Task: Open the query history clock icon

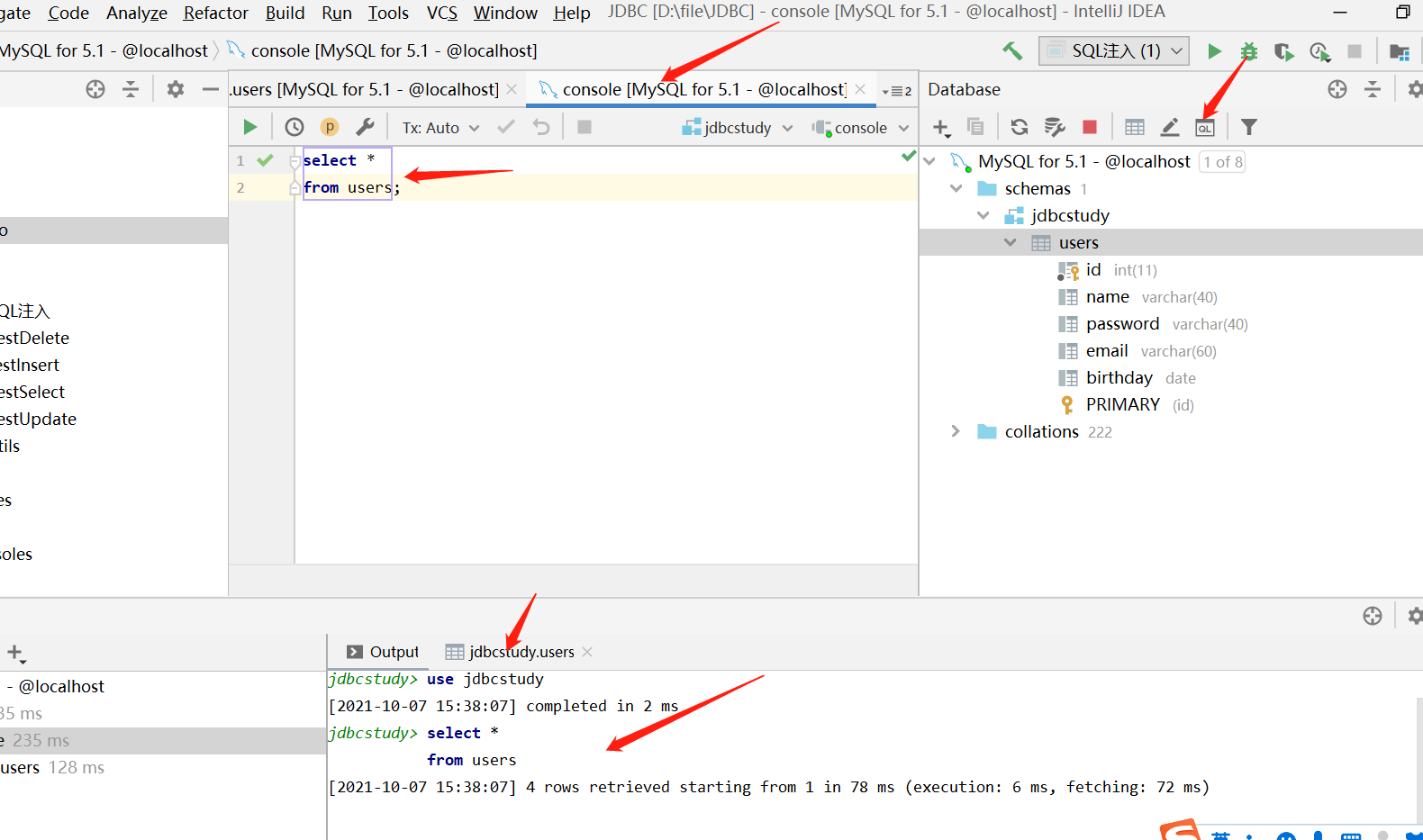Action: coord(295,127)
